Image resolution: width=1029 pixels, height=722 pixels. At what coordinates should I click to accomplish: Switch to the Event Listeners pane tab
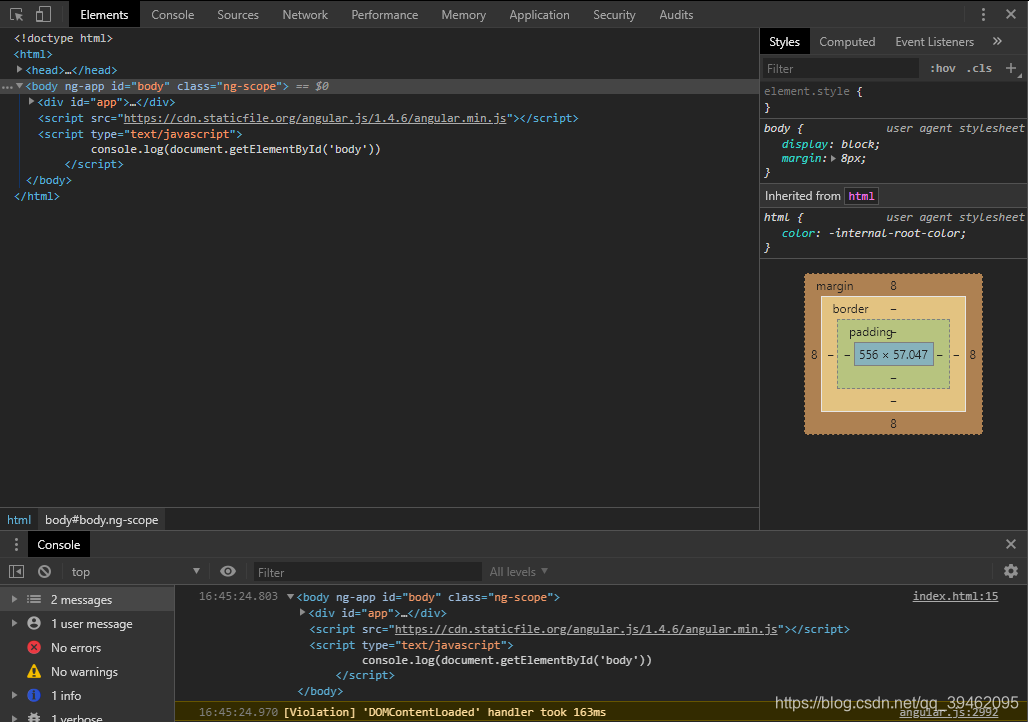934,41
